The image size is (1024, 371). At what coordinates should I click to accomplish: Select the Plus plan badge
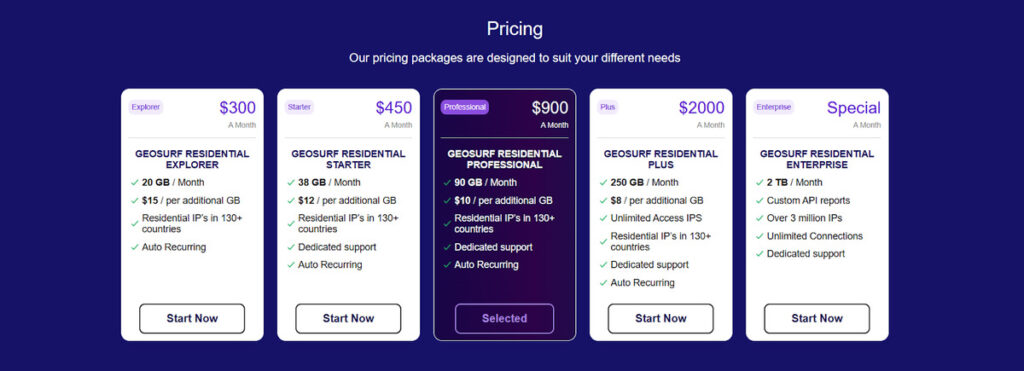point(607,107)
